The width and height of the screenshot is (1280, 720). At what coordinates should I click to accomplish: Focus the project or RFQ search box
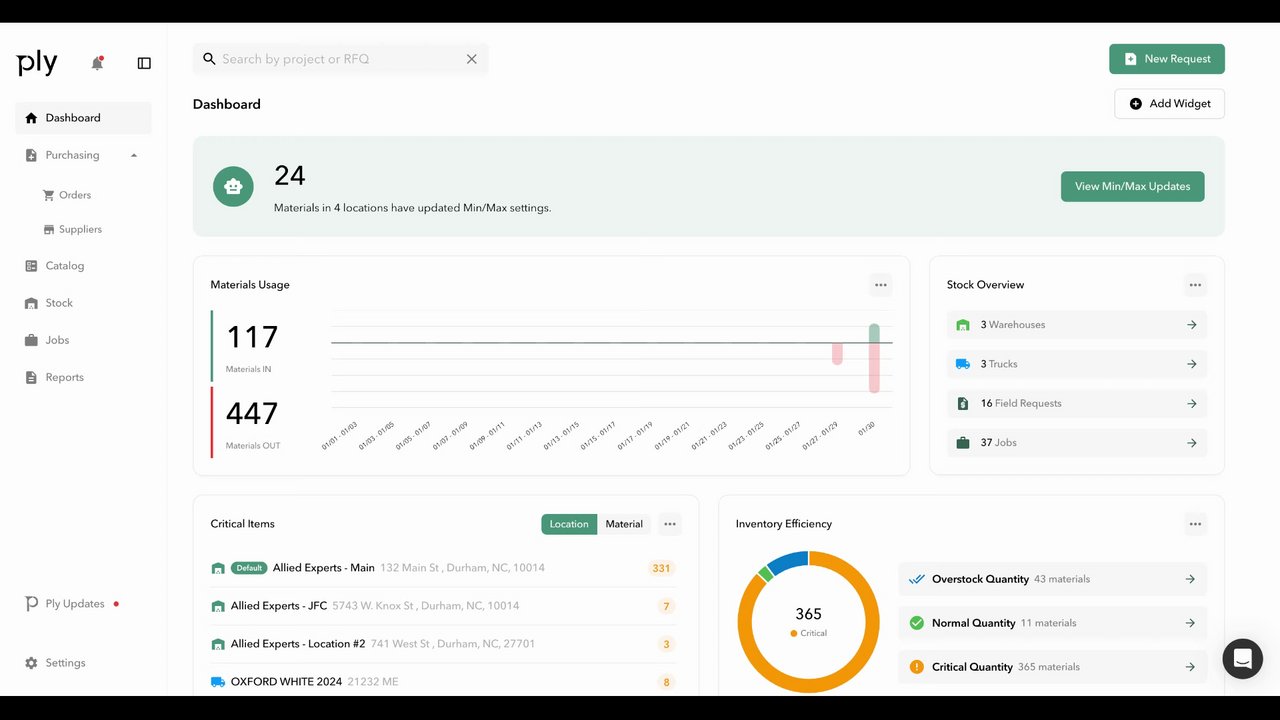tap(340, 59)
